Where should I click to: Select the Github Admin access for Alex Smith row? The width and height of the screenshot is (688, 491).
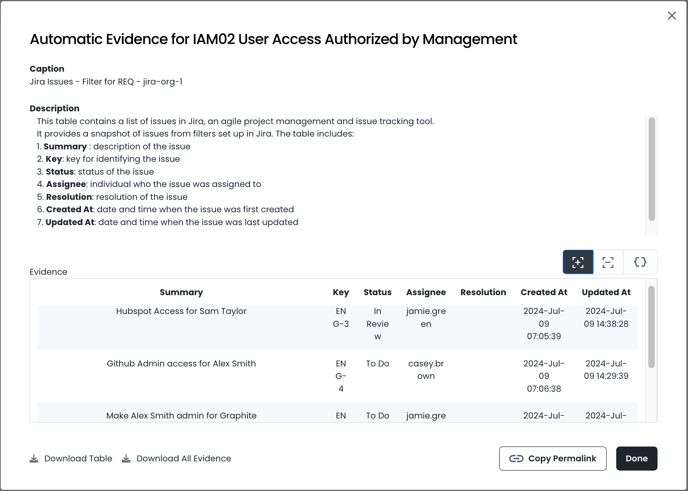[x=181, y=364]
